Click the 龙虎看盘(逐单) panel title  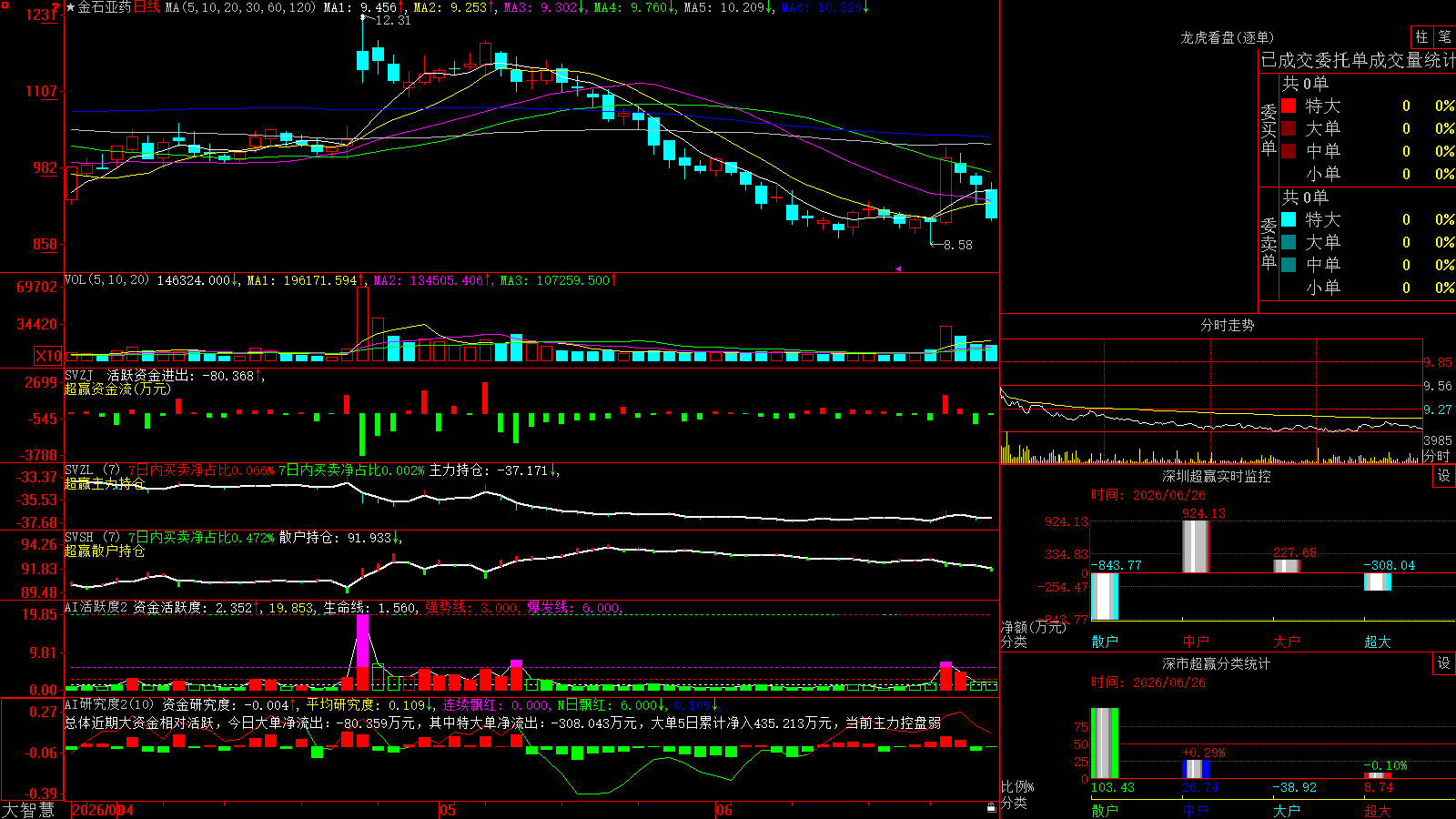(x=1228, y=37)
